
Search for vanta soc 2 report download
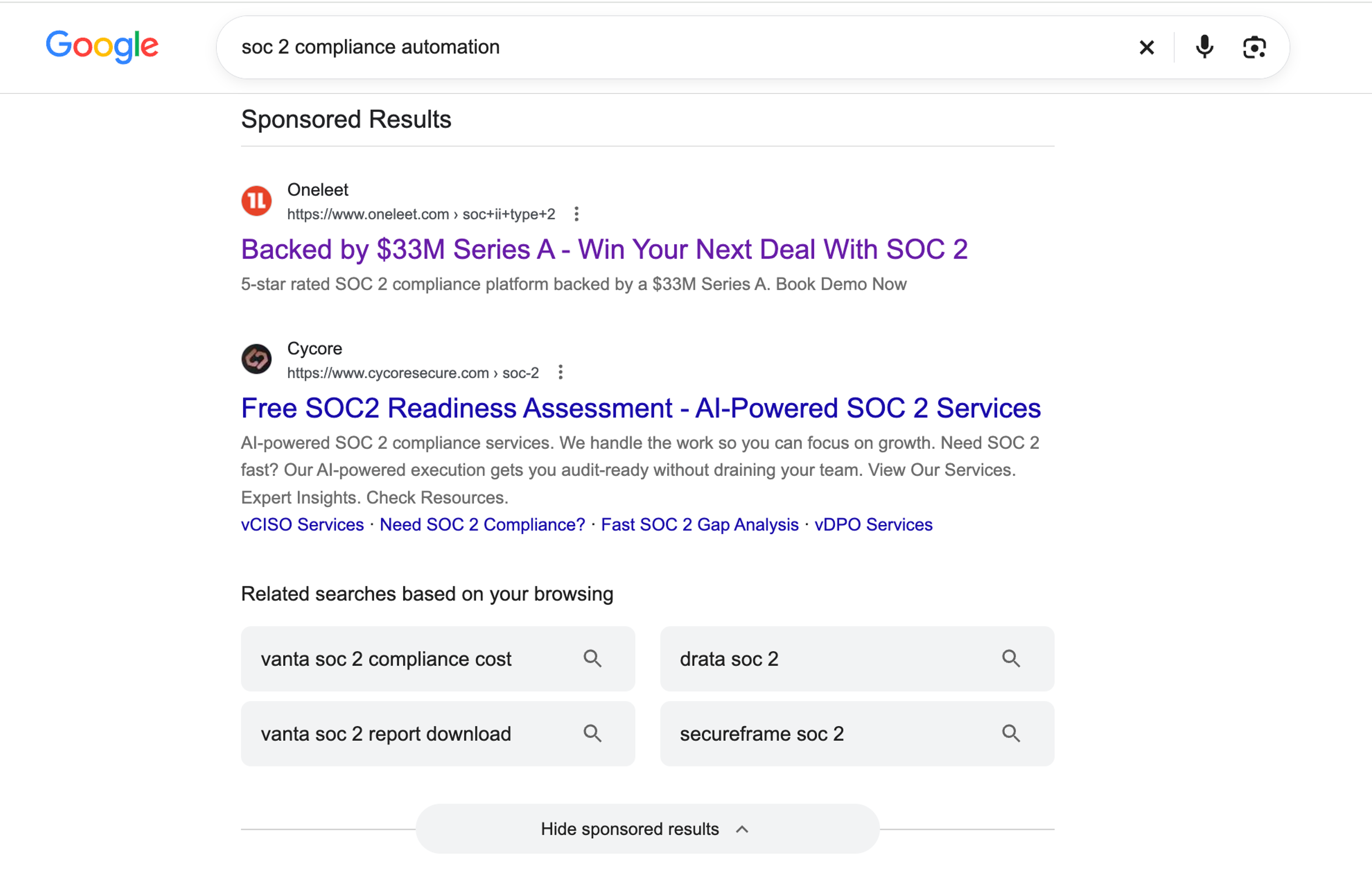coord(438,733)
